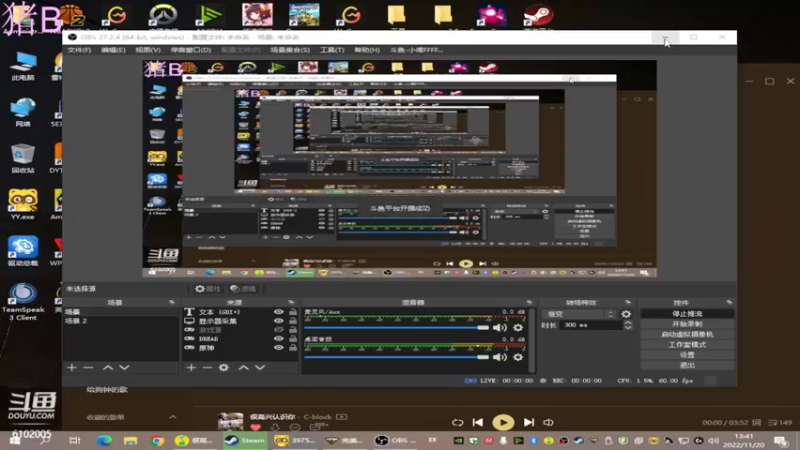Open source properties gear in Sources panel

(x=223, y=367)
